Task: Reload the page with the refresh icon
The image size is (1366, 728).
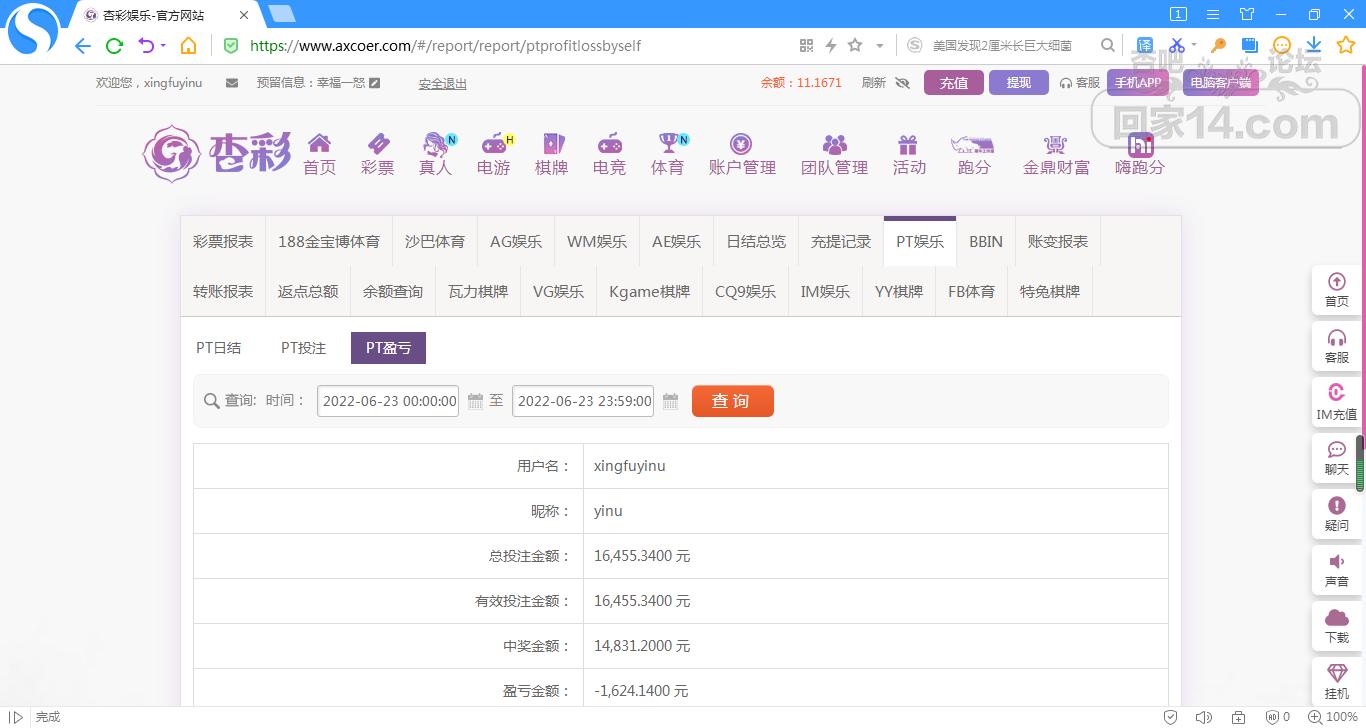Action: (x=114, y=46)
